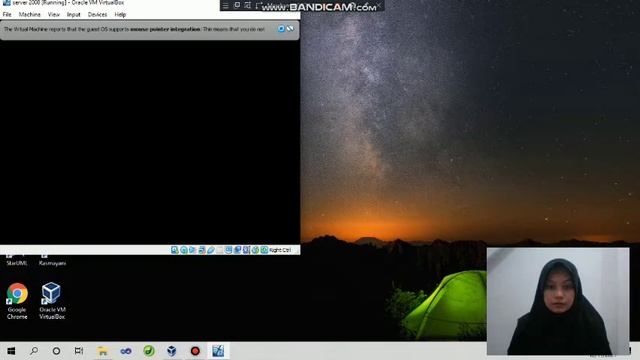Select the Kasmayani desktop shortcut
This screenshot has width=640, height=360.
click(x=52, y=260)
